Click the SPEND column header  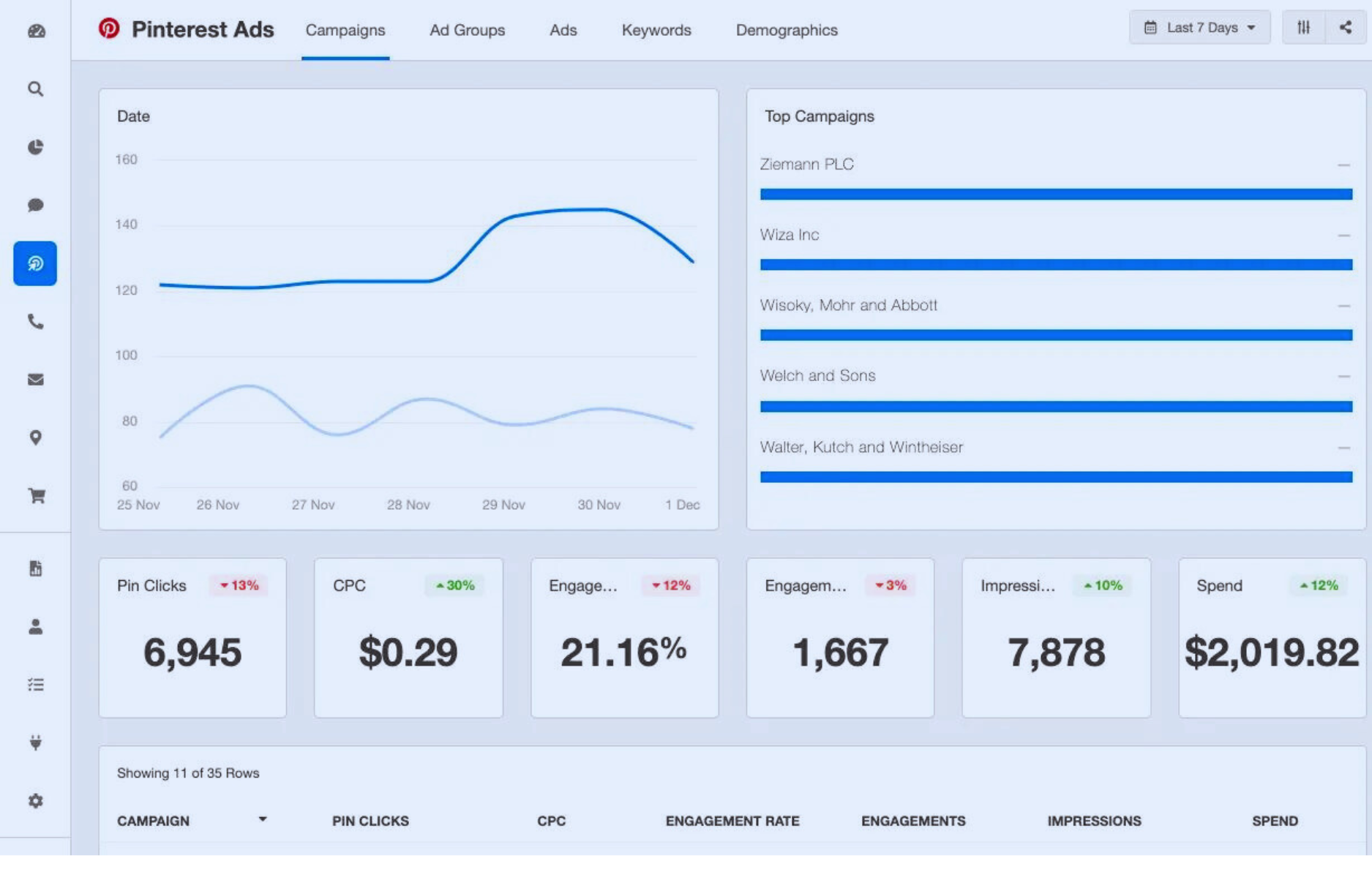[x=1275, y=821]
